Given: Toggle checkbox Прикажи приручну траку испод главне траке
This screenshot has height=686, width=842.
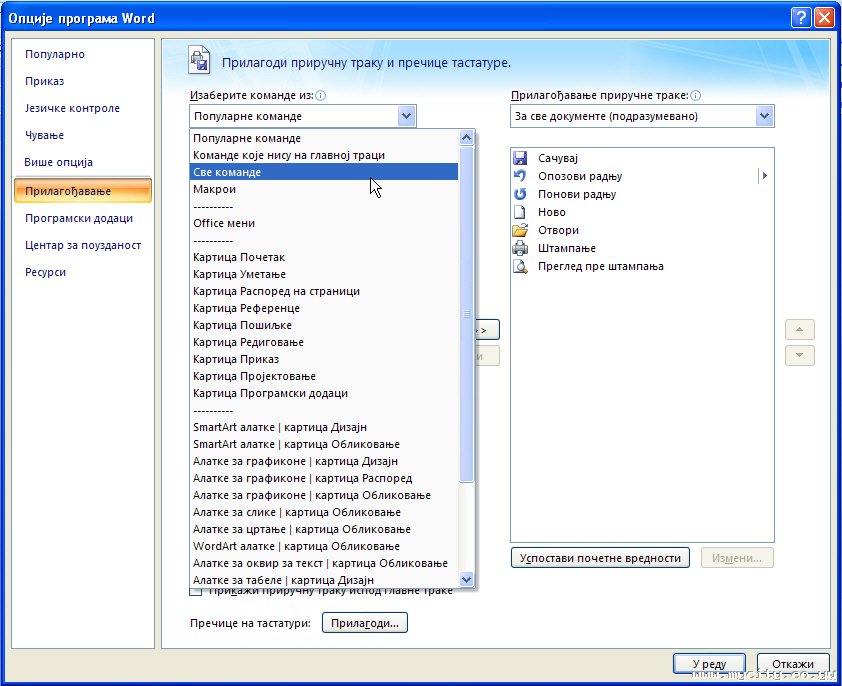Looking at the screenshot, I should [x=196, y=591].
